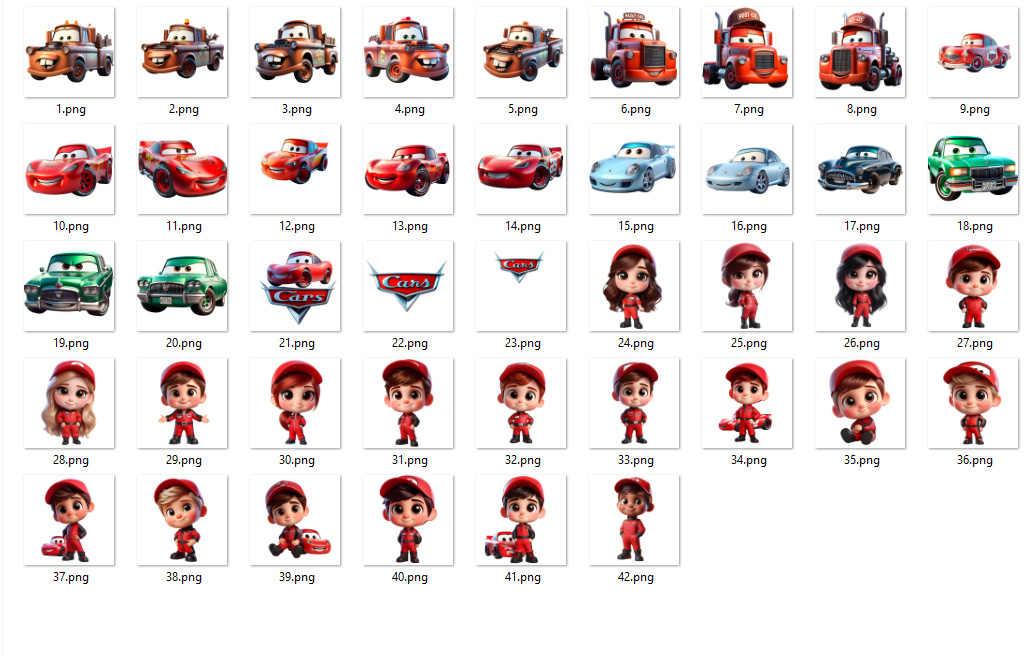Select the 36.png boy thumbnail
The width and height of the screenshot is (1036, 656).
point(973,403)
